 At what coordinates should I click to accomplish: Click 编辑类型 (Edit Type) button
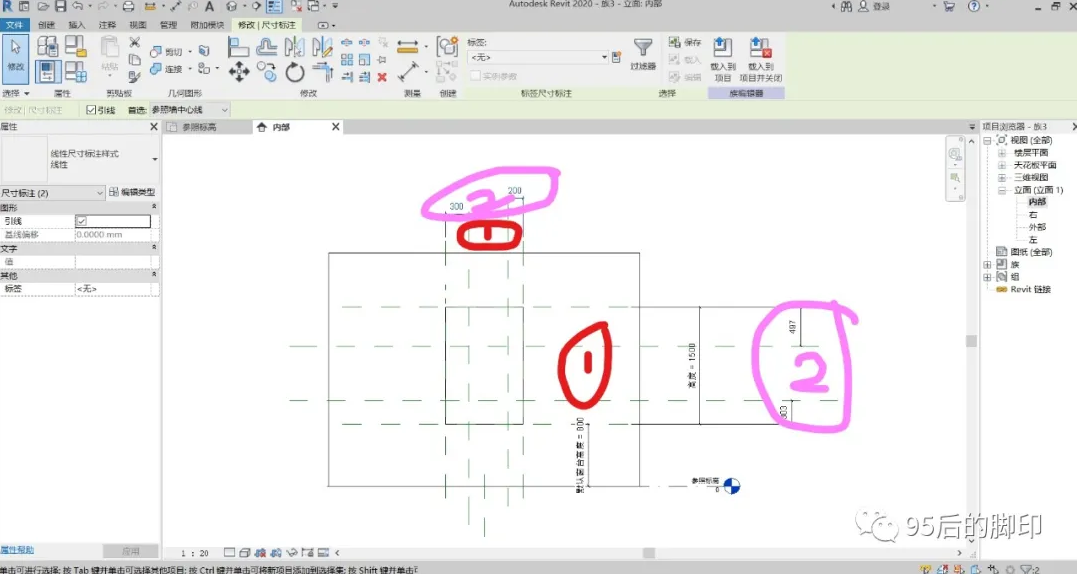[132, 192]
